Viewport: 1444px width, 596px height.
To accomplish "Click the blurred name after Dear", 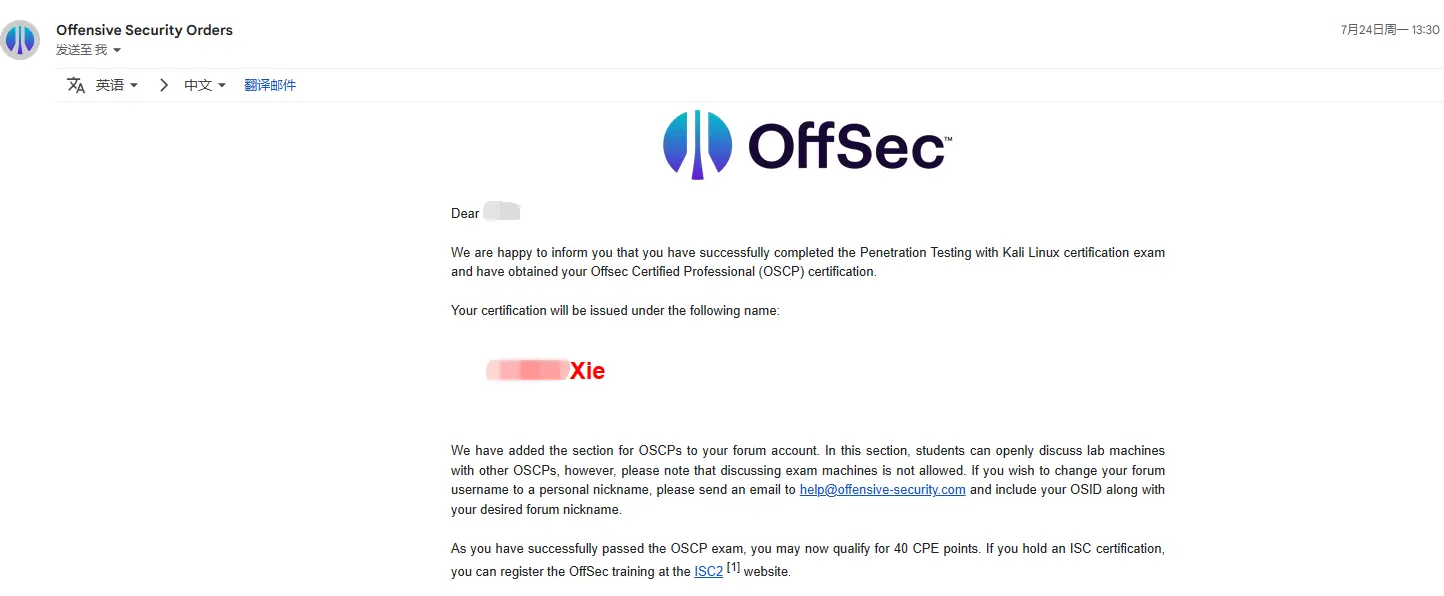I will click(501, 212).
